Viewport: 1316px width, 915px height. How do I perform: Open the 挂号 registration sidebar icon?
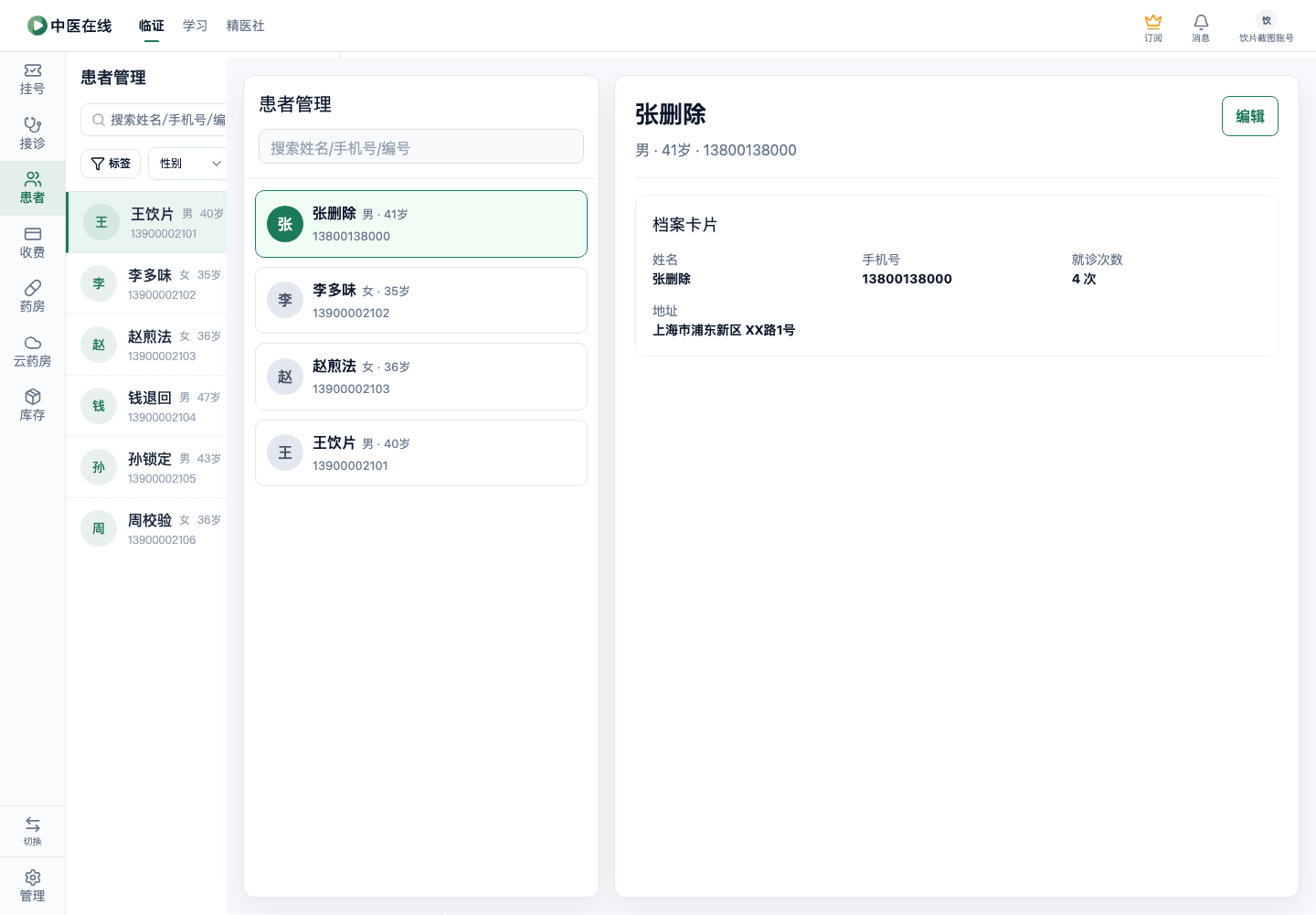click(33, 70)
